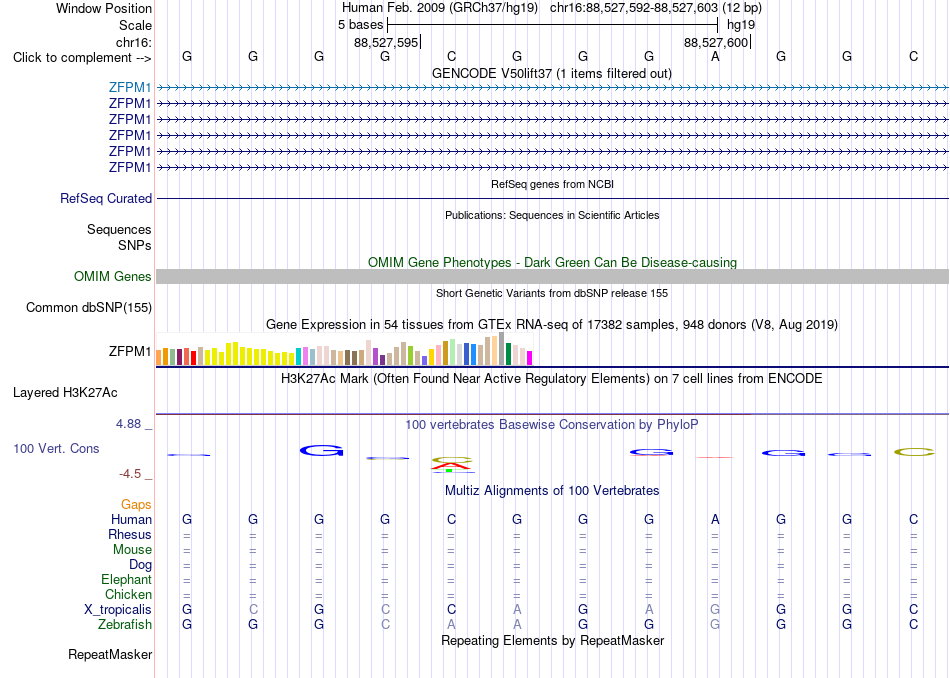Screen dimensions: 950x678
Task: Click the 'RefSeq genes from NCBI' title
Action: (552, 184)
